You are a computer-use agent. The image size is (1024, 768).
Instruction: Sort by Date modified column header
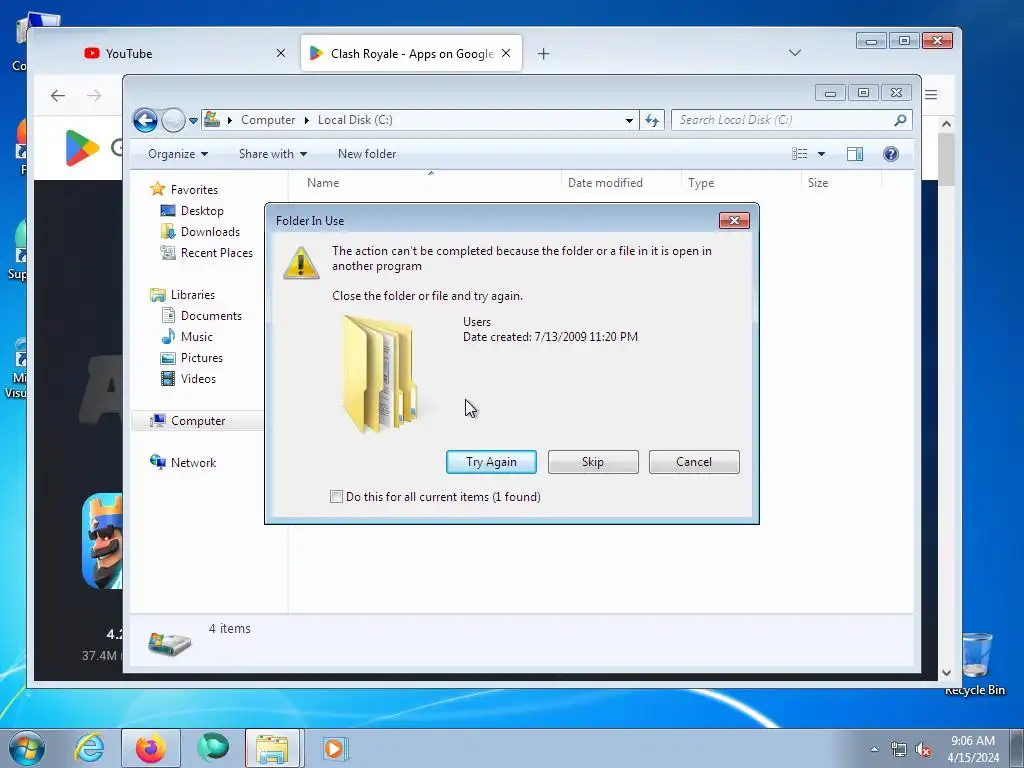pos(620,183)
